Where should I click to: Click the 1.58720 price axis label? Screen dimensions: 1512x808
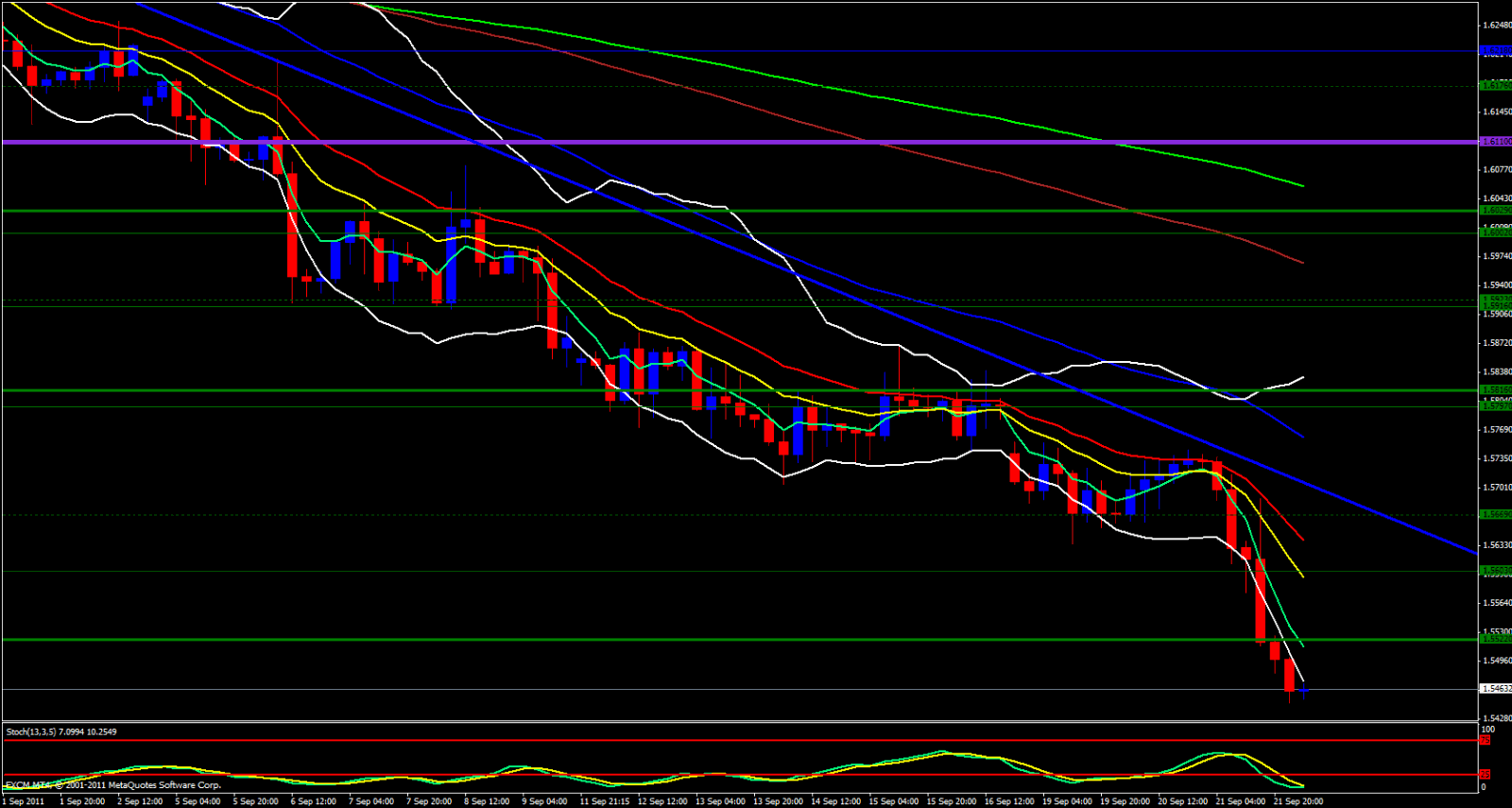1498,343
